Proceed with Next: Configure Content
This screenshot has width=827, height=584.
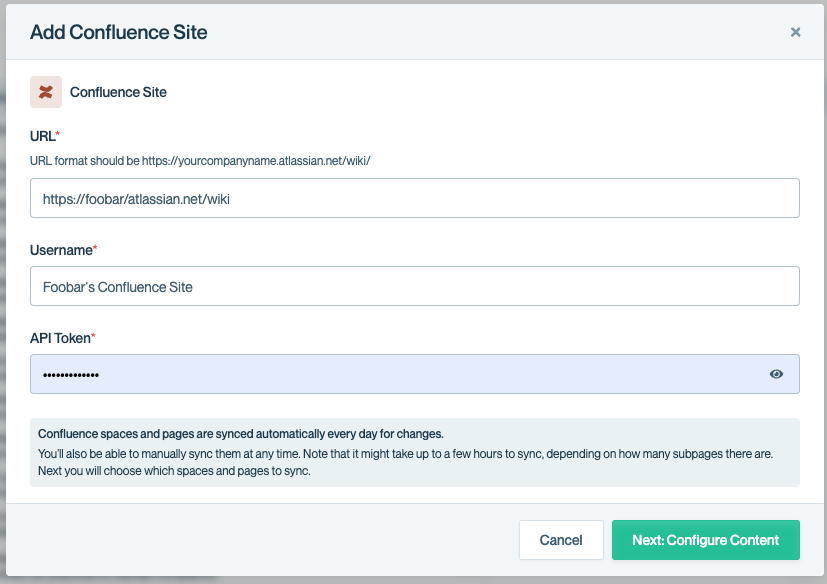(705, 540)
